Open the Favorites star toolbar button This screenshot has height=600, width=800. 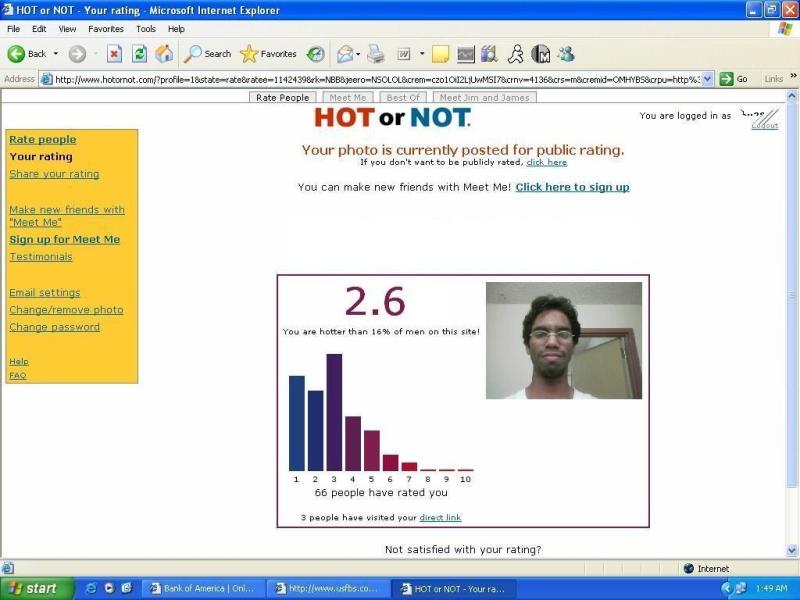(268, 54)
